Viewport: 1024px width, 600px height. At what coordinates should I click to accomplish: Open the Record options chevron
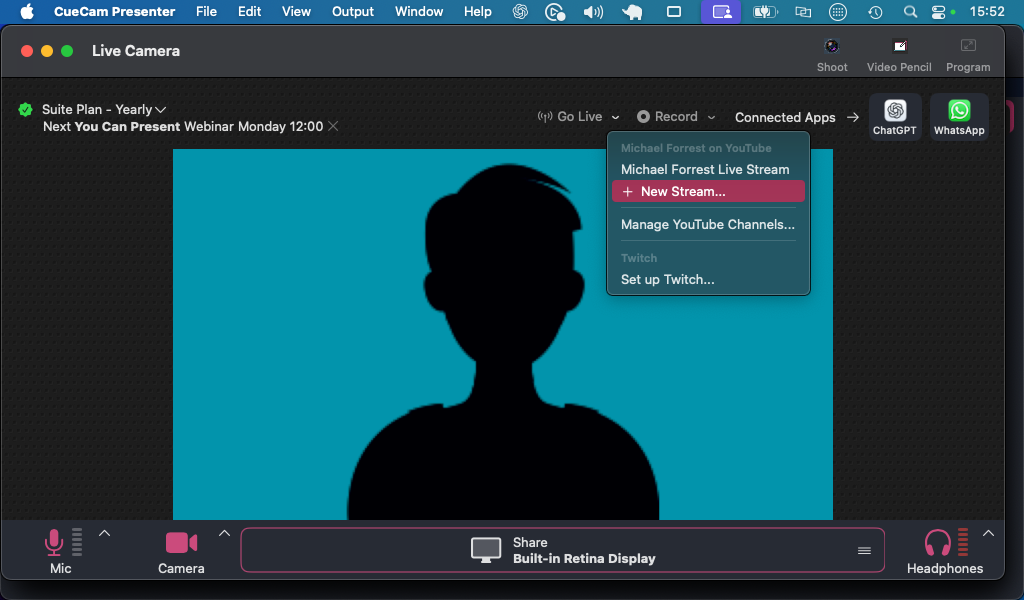pos(711,117)
